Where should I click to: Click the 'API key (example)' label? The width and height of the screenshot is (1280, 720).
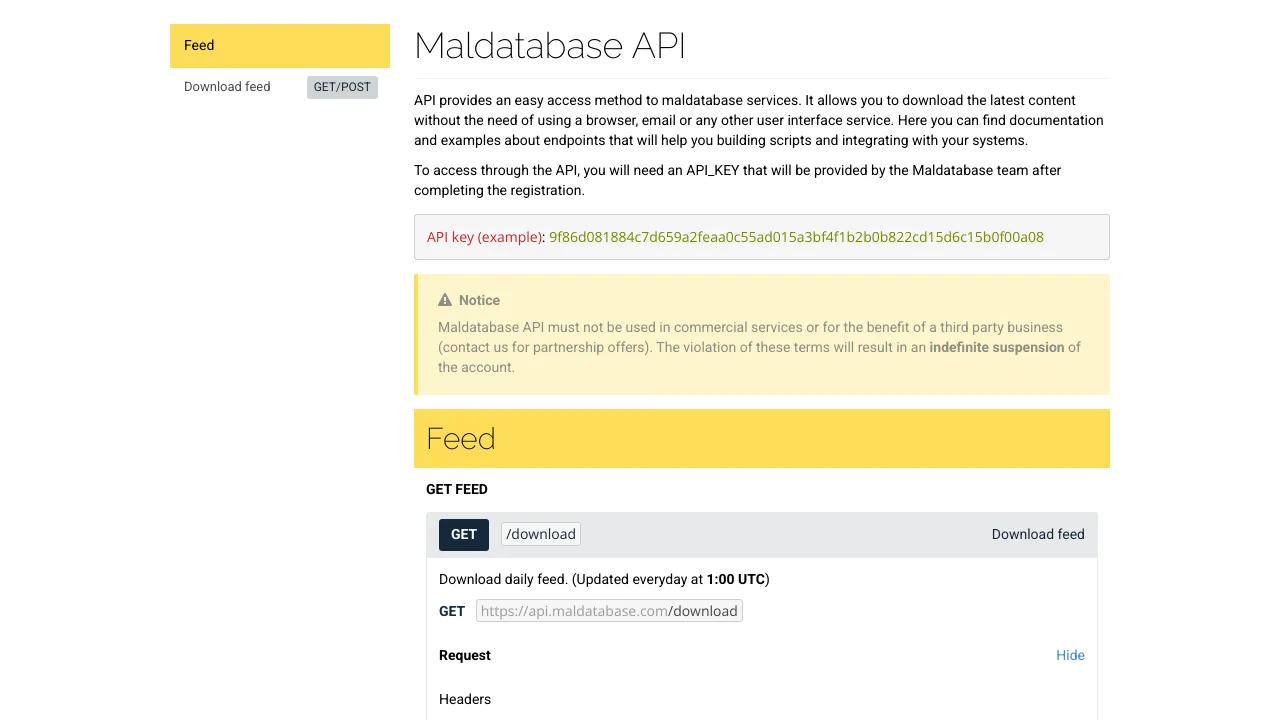click(x=485, y=237)
